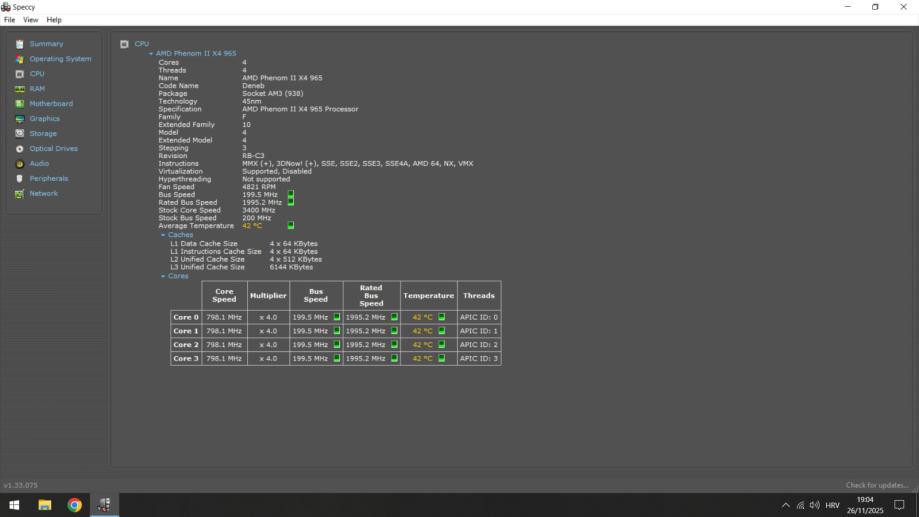Collapse the Cores section
This screenshot has width=919, height=517.
point(163,276)
